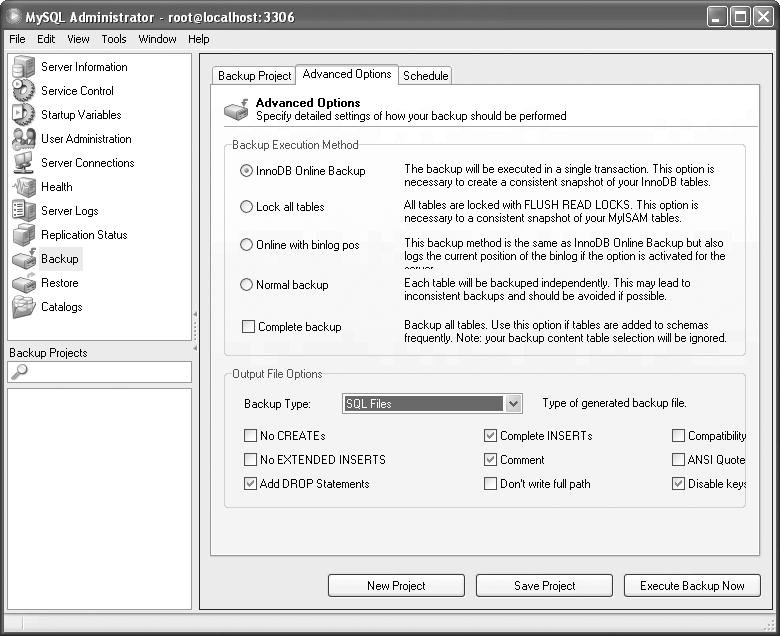Switch to the Schedule tab

tap(425, 76)
